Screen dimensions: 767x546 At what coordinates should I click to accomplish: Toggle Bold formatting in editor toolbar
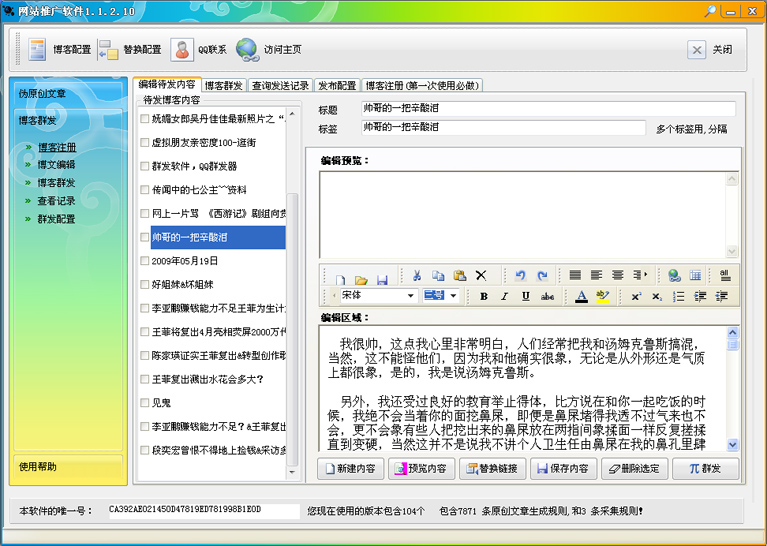coord(483,297)
